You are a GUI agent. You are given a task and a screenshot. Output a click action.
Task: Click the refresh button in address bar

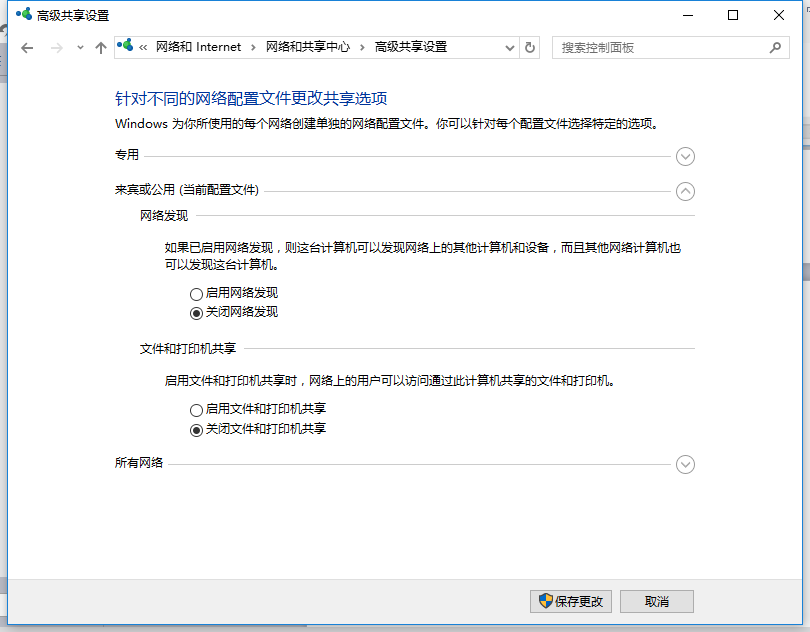click(x=530, y=47)
